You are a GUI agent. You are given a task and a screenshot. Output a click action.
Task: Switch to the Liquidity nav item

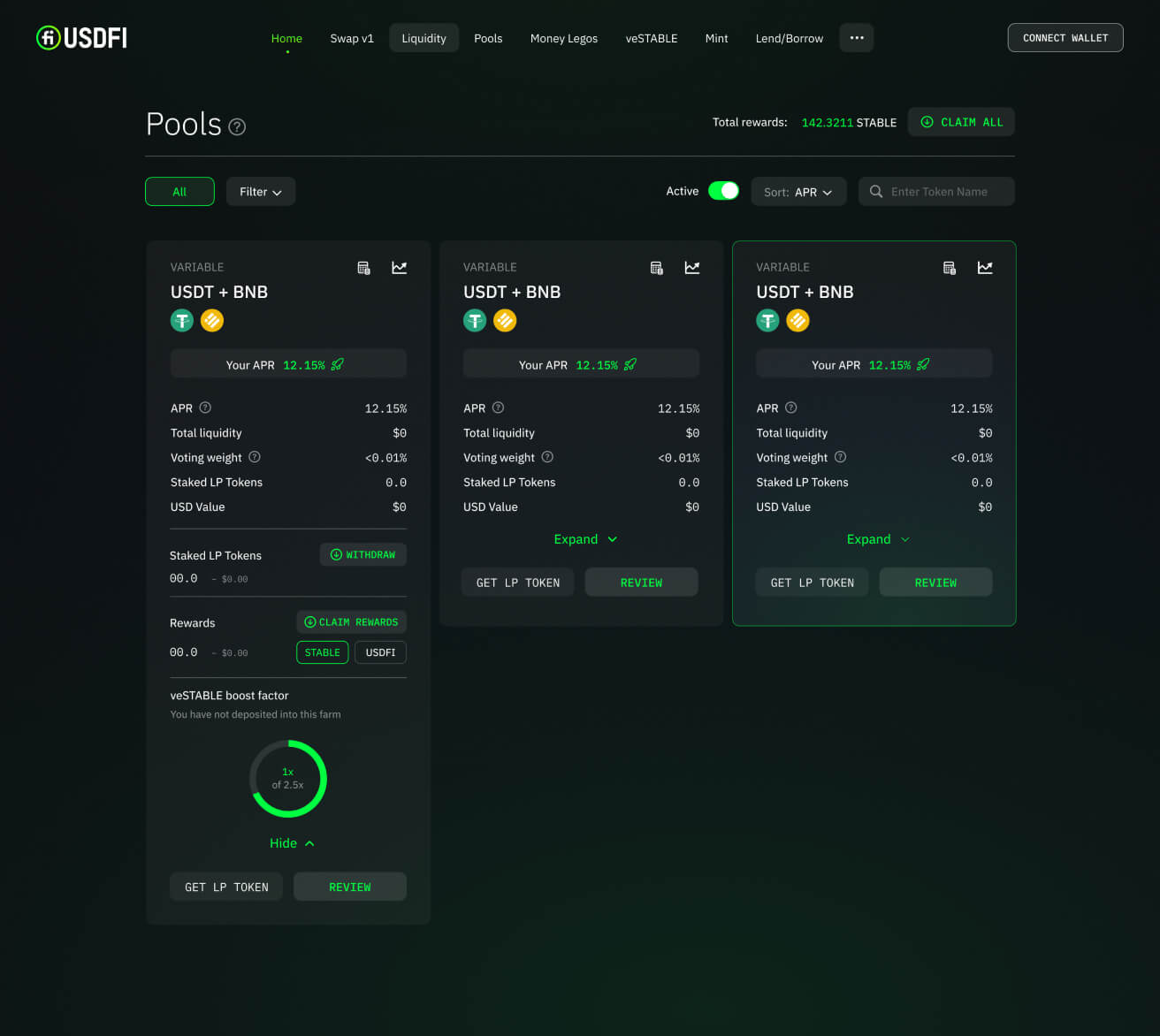point(424,38)
